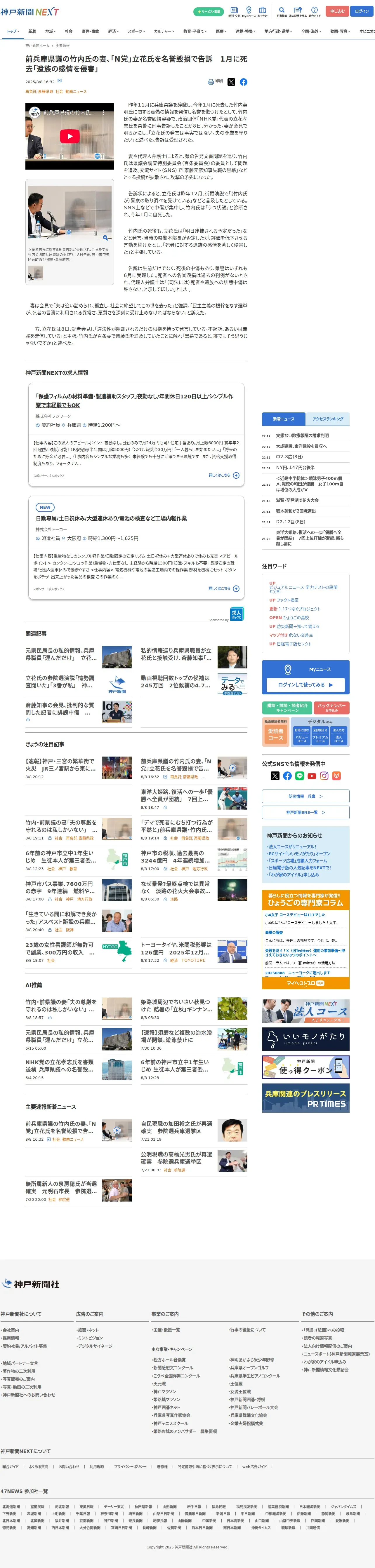Open the 社会 navigation item
Viewport: 375px width, 1568px height.
(x=69, y=31)
